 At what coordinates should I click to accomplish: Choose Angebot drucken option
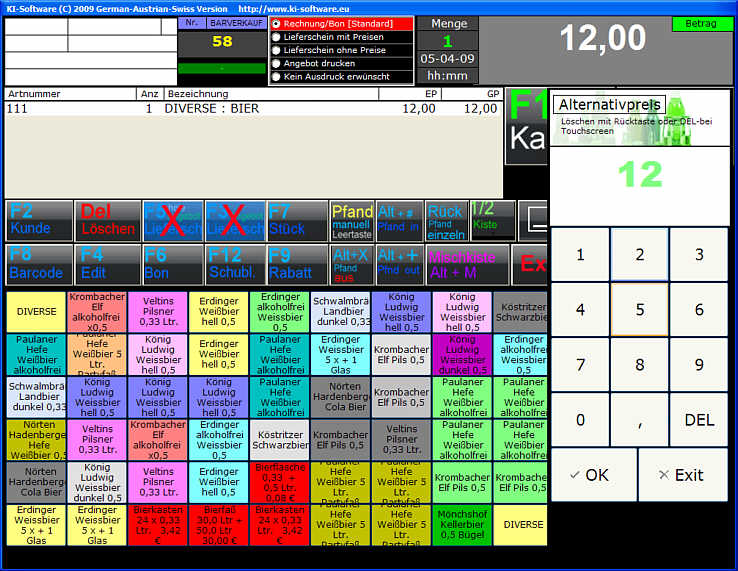[341, 63]
